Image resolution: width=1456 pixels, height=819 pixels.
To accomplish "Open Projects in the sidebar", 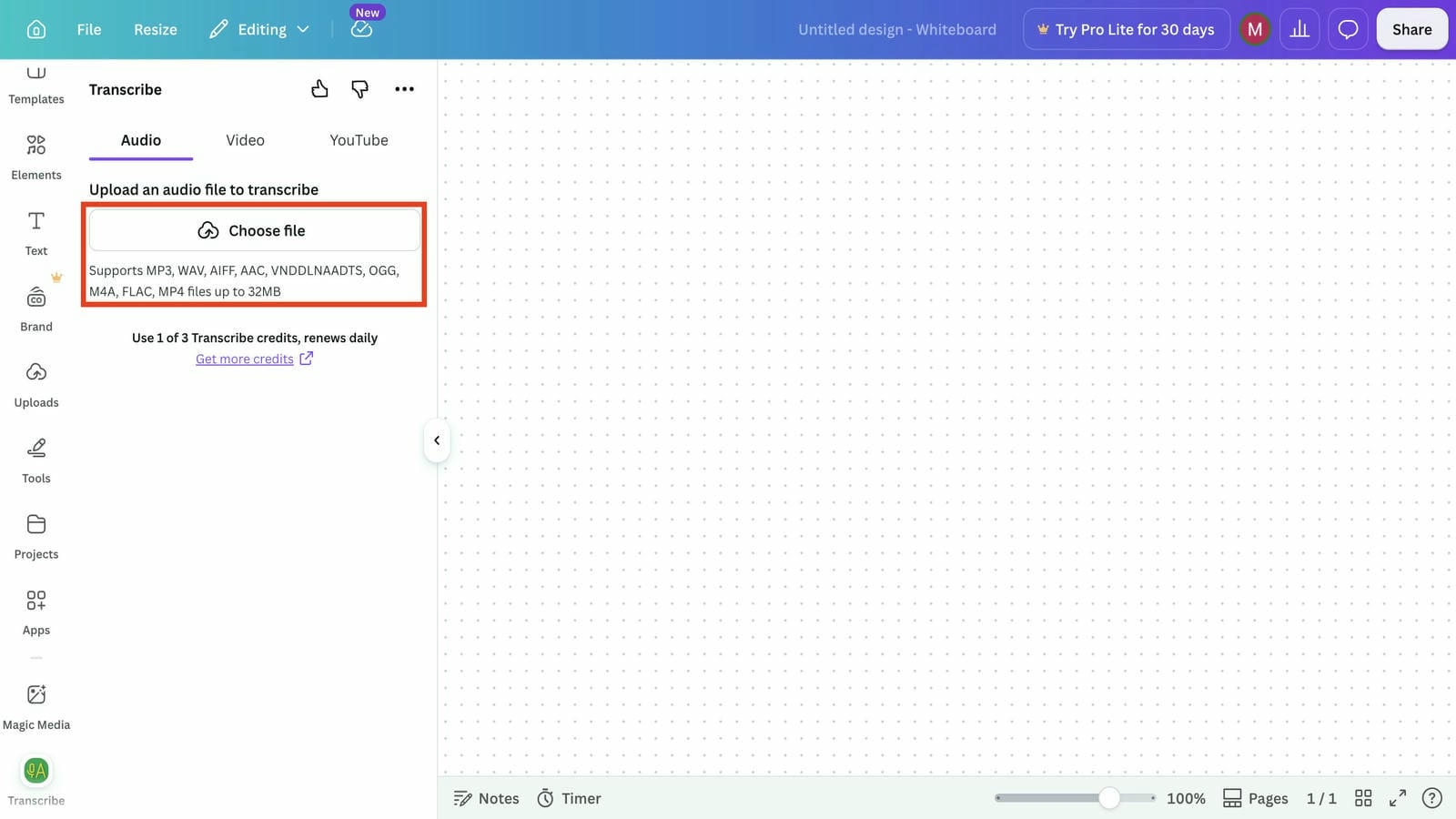I will pyautogui.click(x=36, y=537).
